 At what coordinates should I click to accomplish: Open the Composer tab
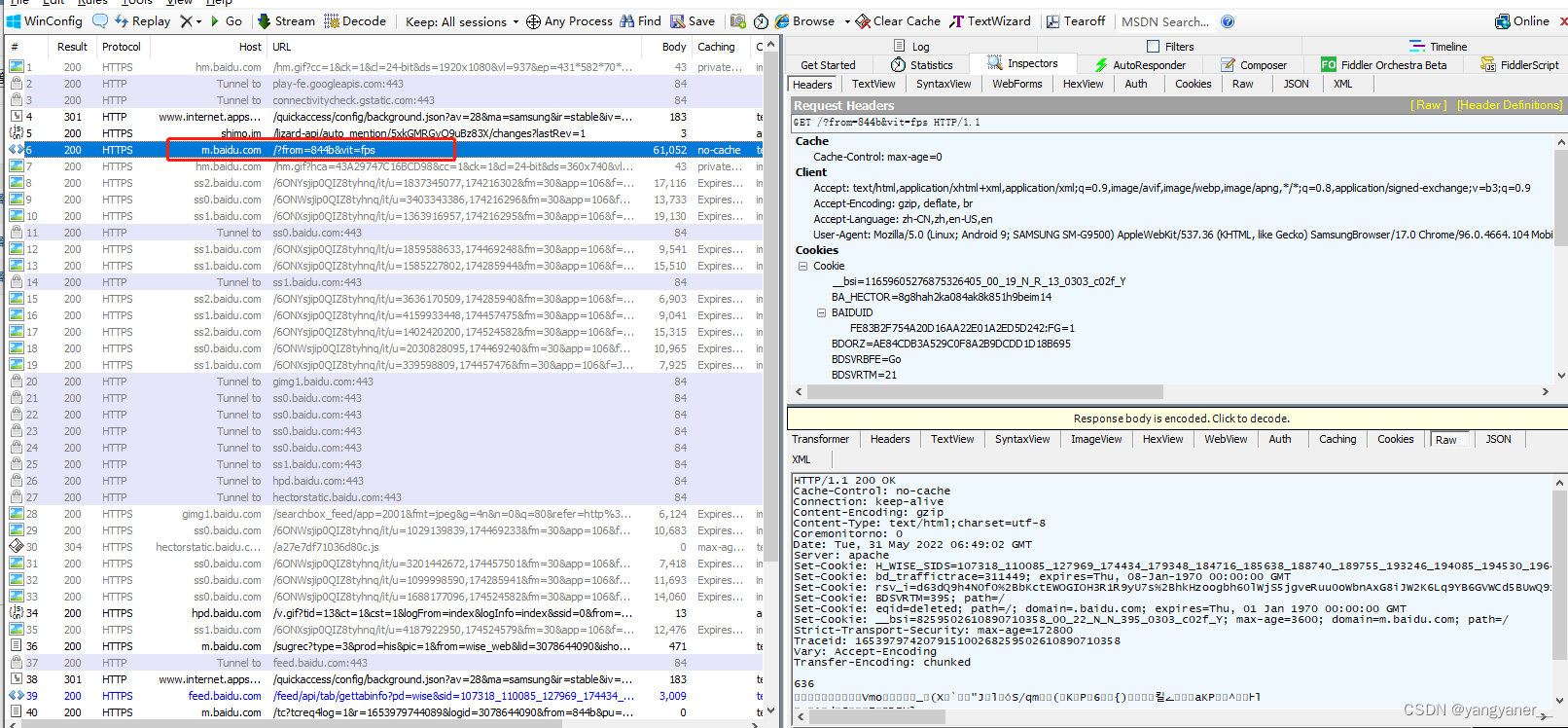click(1254, 65)
